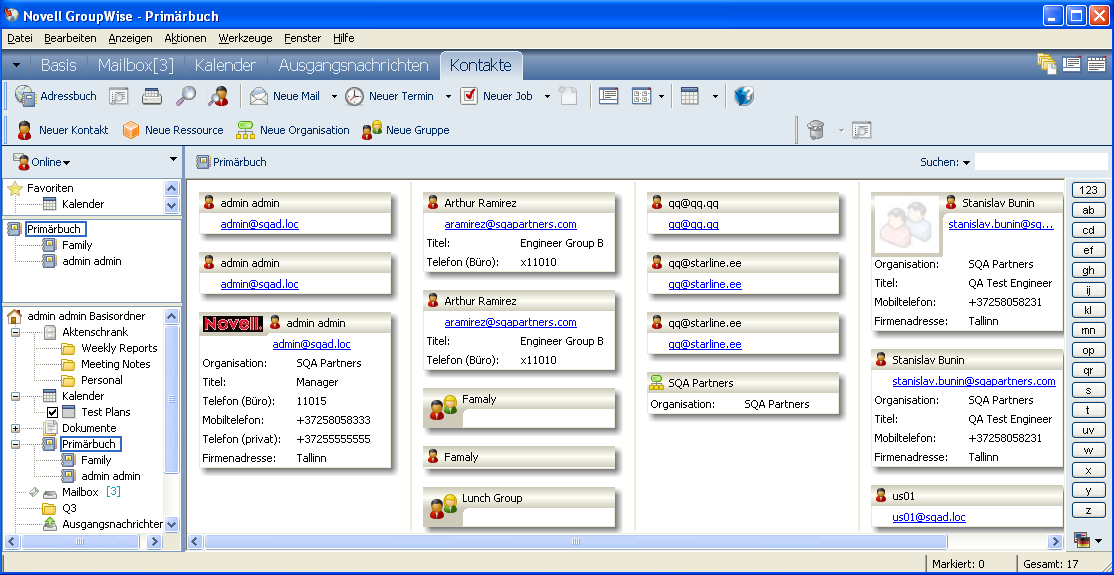Open the Hilfe menu
This screenshot has height=575, width=1114.
point(343,38)
